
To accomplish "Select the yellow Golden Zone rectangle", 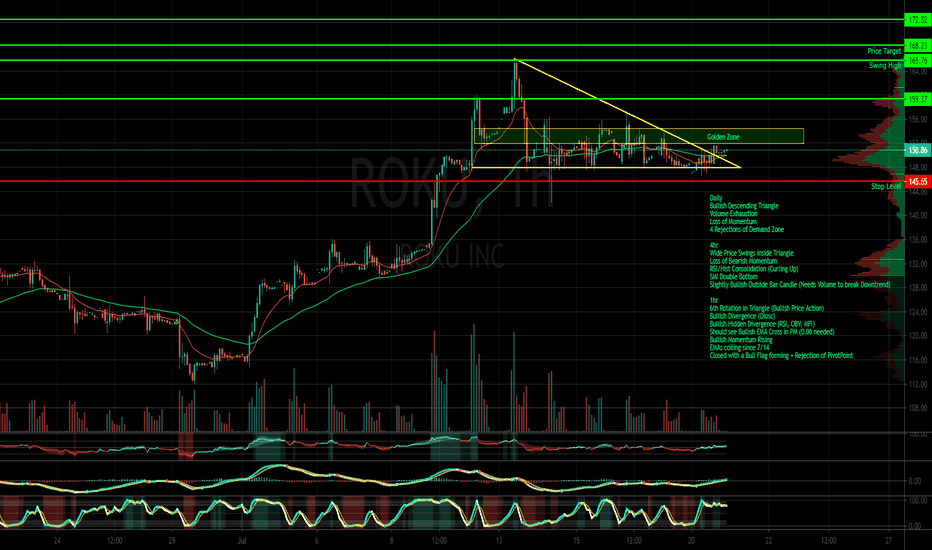I will (x=638, y=136).
